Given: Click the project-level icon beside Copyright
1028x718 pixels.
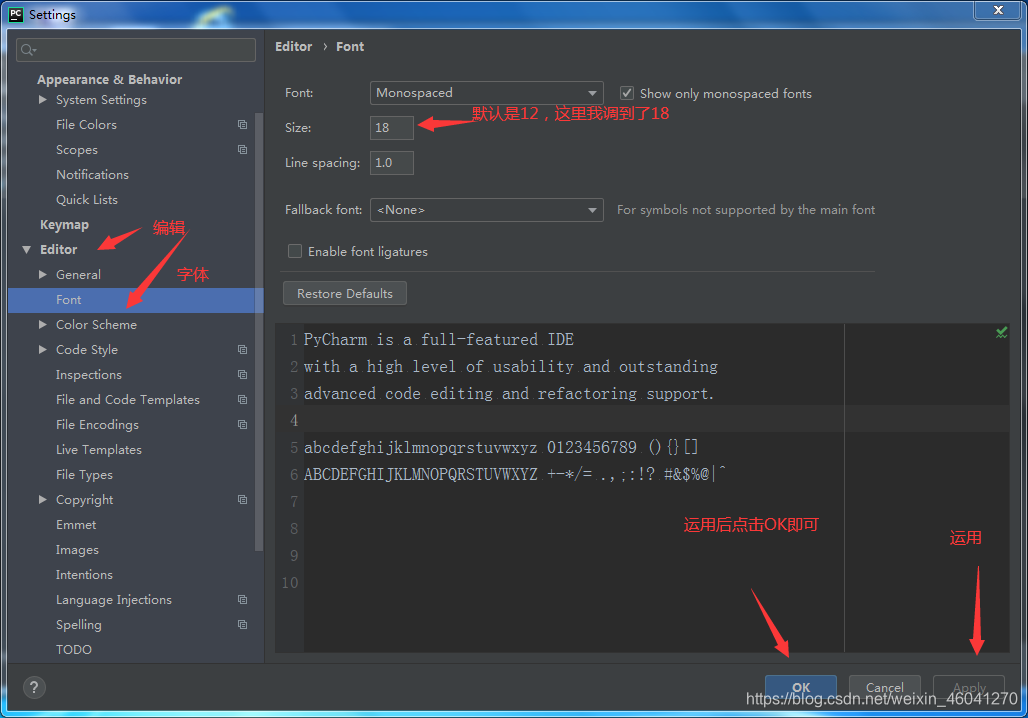Looking at the screenshot, I should tap(243, 500).
